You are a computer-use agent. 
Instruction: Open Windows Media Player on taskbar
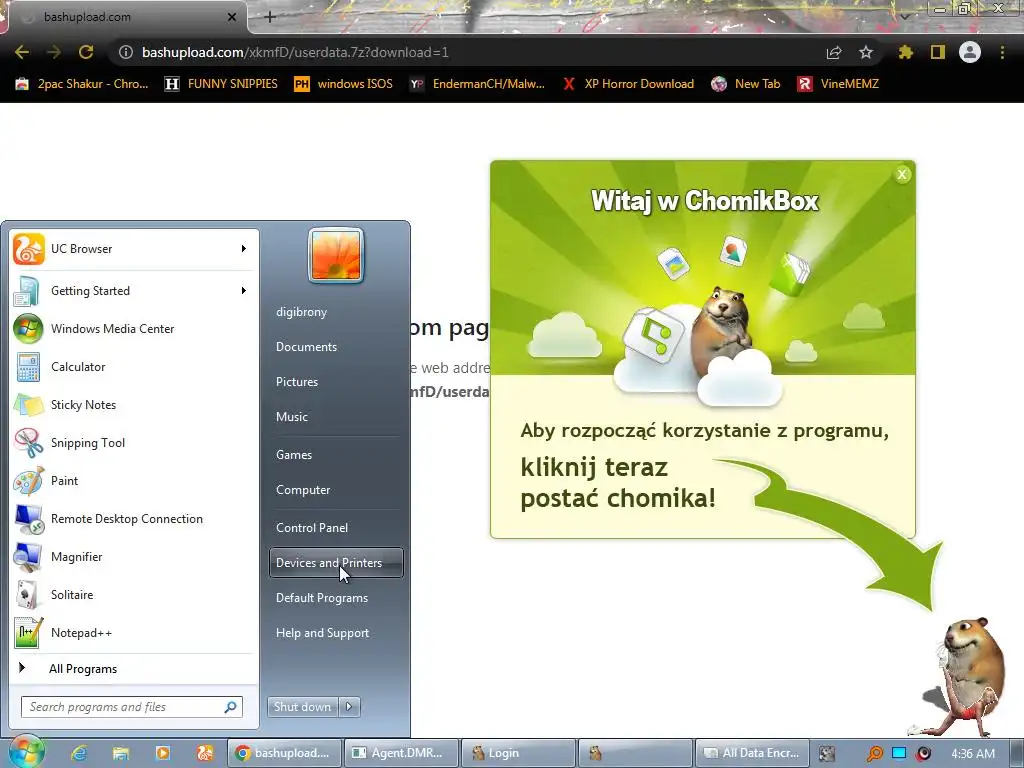tap(163, 753)
